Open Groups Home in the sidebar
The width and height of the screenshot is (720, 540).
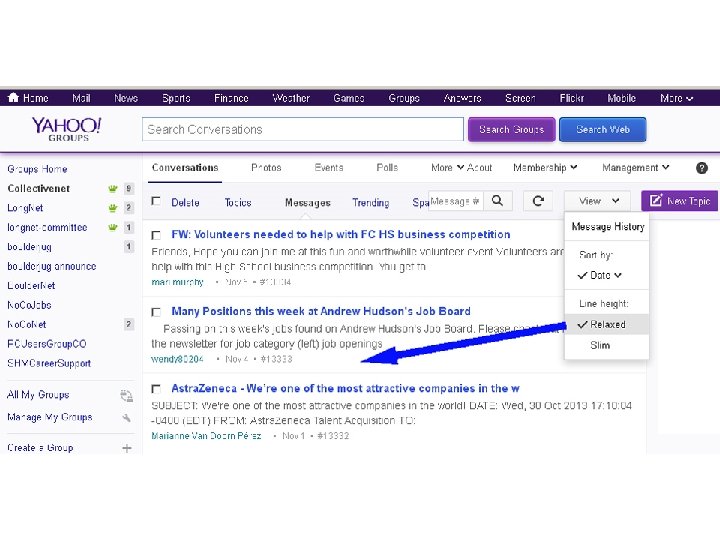point(37,169)
